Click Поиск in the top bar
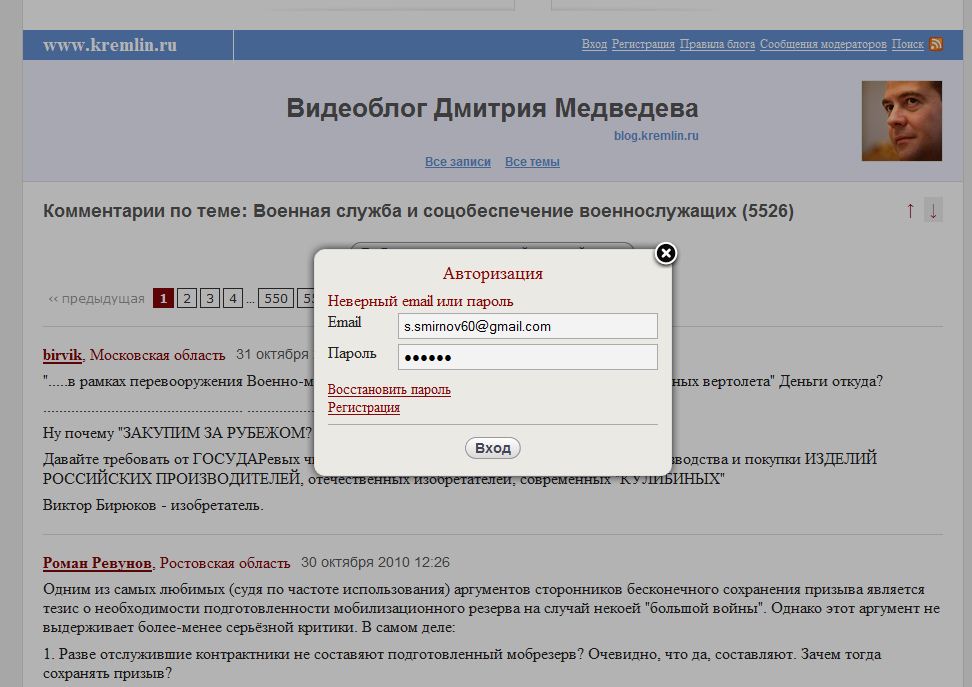Screen dimensions: 972x687 click(907, 44)
